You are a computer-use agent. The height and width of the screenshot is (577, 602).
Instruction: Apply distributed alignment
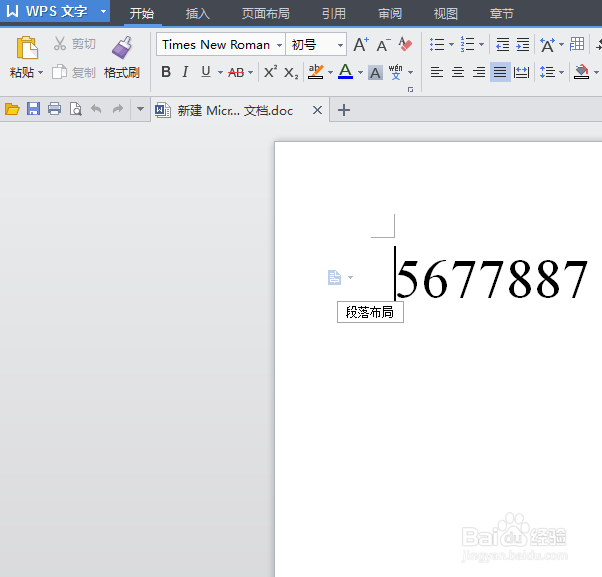click(521, 72)
